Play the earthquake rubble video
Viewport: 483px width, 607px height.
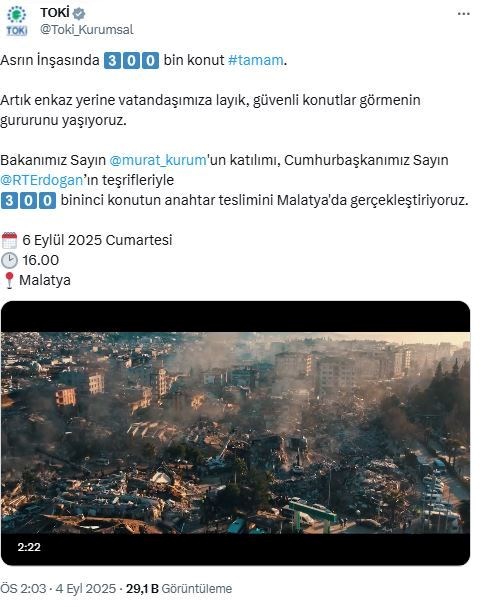click(235, 433)
